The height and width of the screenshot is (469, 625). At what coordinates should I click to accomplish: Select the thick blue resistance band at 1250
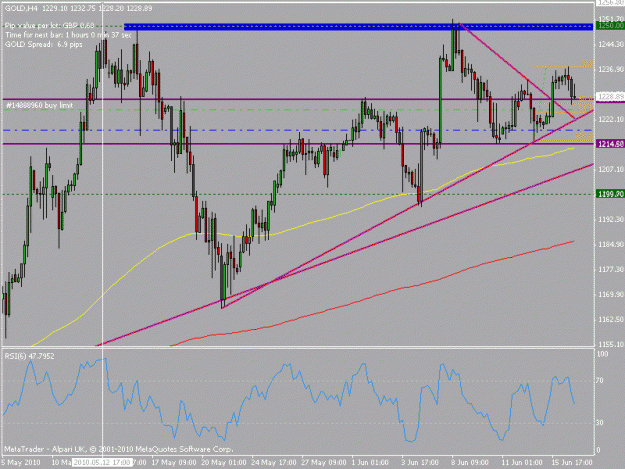pyautogui.click(x=359, y=27)
